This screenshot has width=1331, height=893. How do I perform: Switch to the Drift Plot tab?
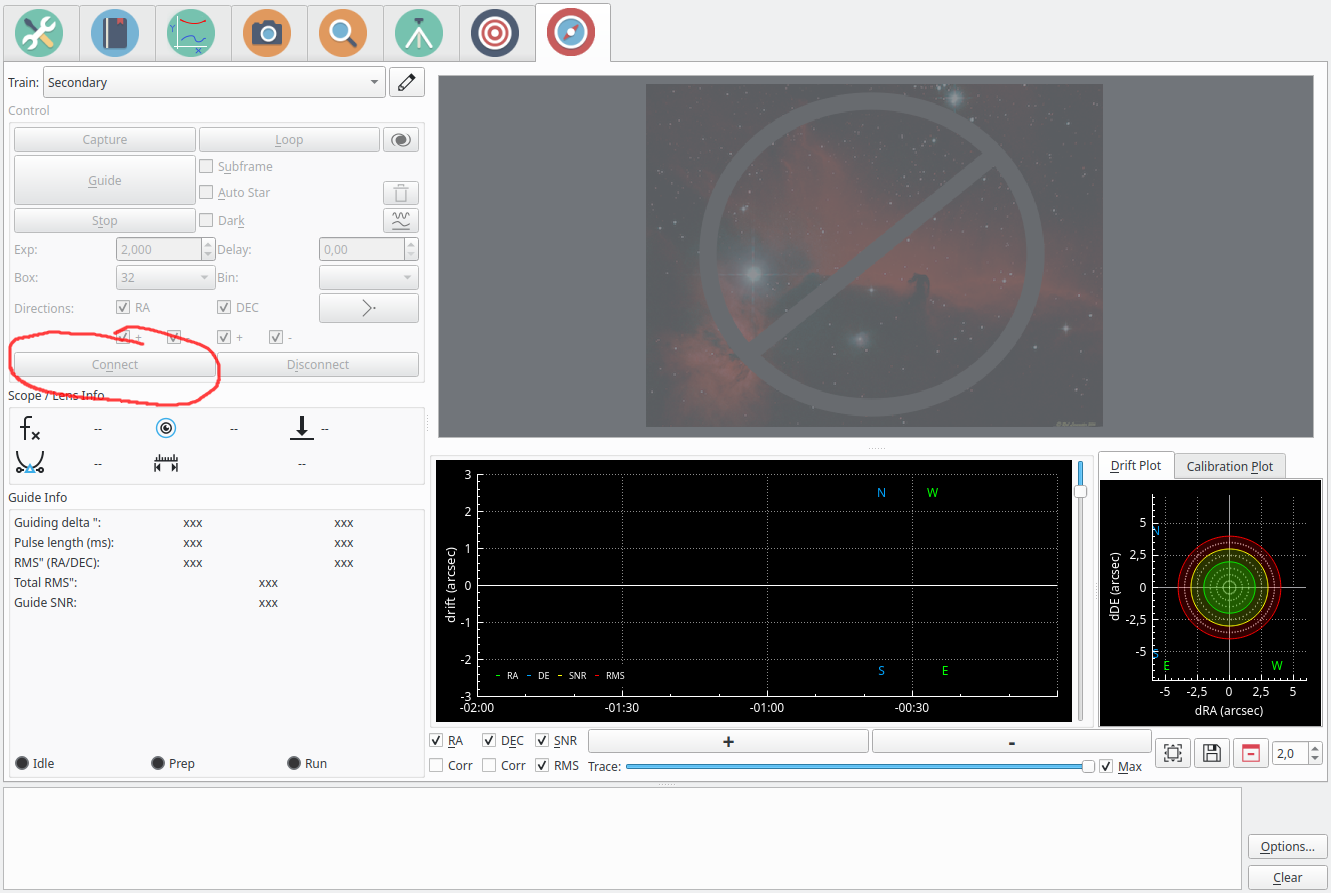point(1135,466)
